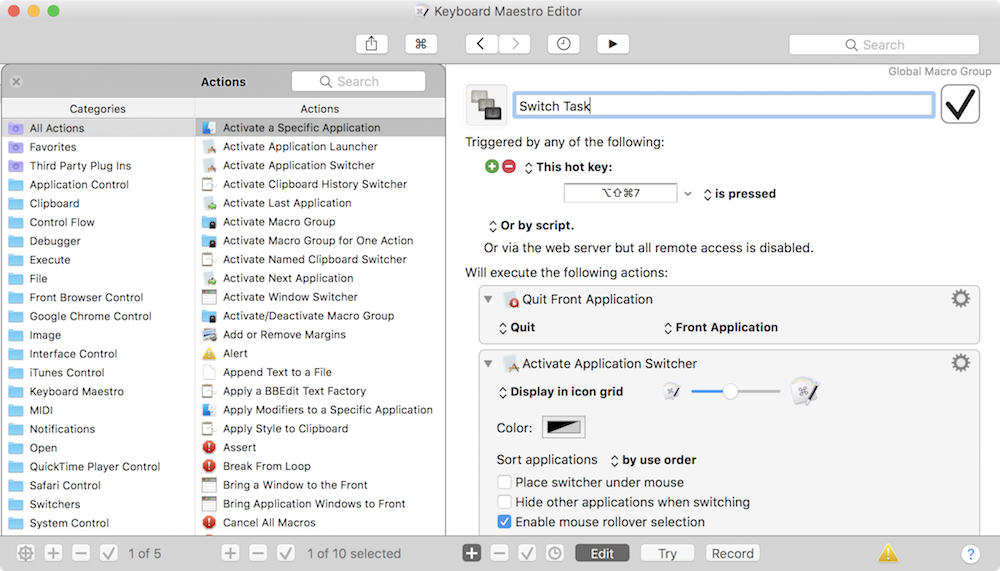The image size is (1000, 571).
Task: Click the run macro play icon
Action: coord(613,44)
